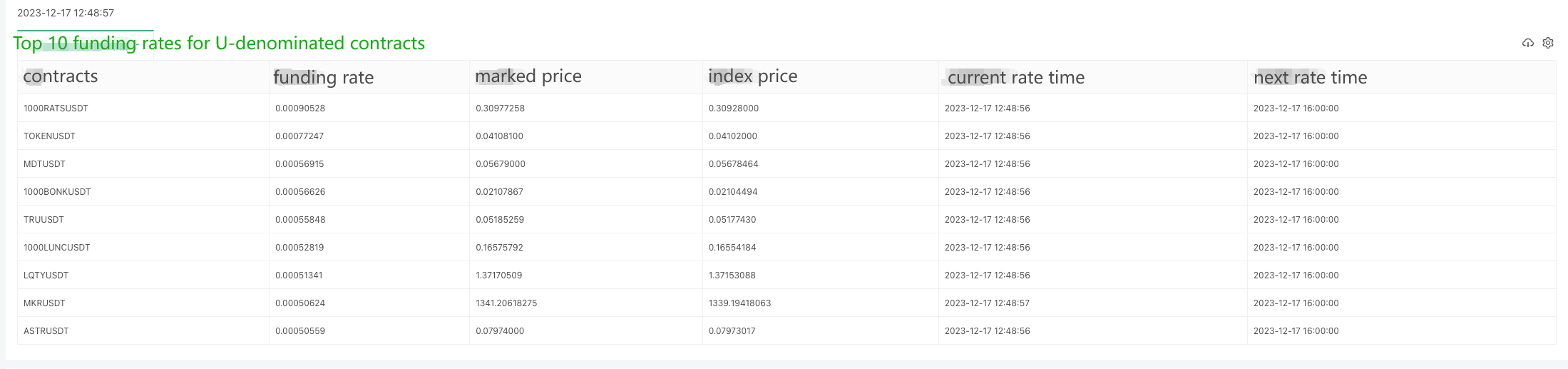Click the ASTRUSDT contract cell

pos(46,331)
